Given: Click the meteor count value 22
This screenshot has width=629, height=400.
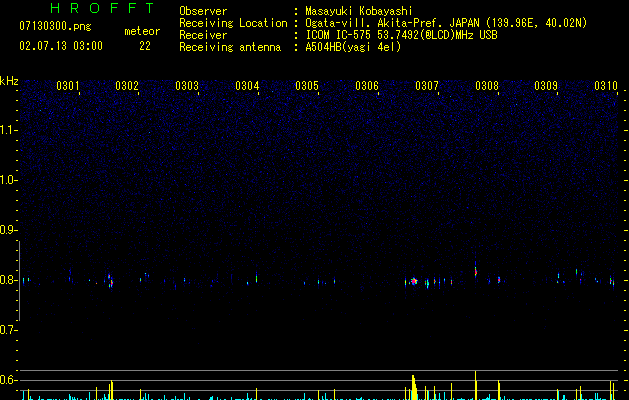Looking at the screenshot, I should [x=145, y=46].
